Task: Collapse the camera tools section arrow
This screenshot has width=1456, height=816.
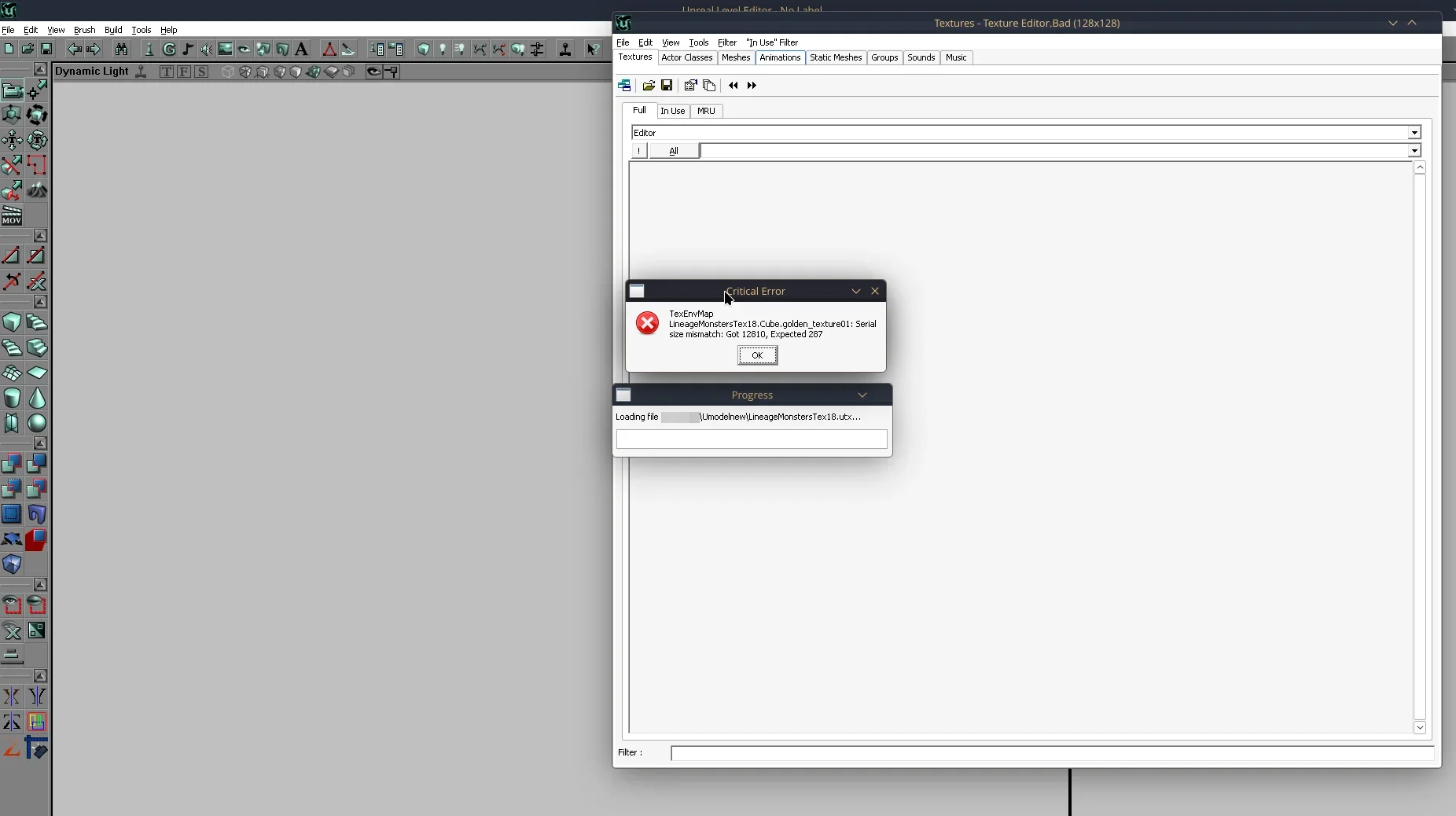Action: coord(40,69)
